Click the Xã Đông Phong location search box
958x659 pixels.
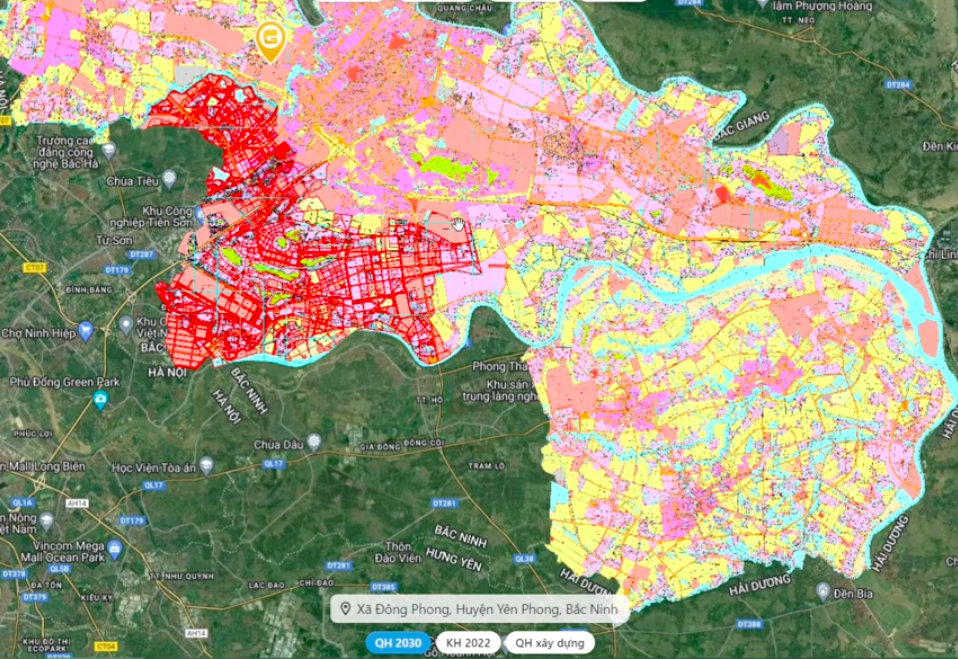point(480,609)
